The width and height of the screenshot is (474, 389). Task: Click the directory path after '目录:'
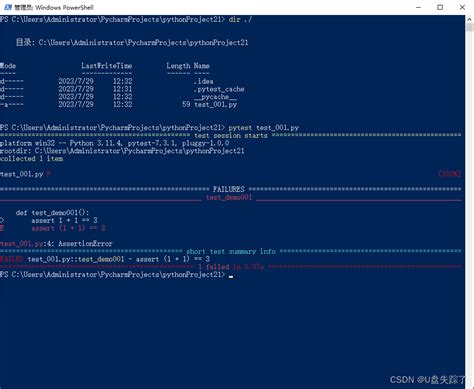pyautogui.click(x=143, y=43)
